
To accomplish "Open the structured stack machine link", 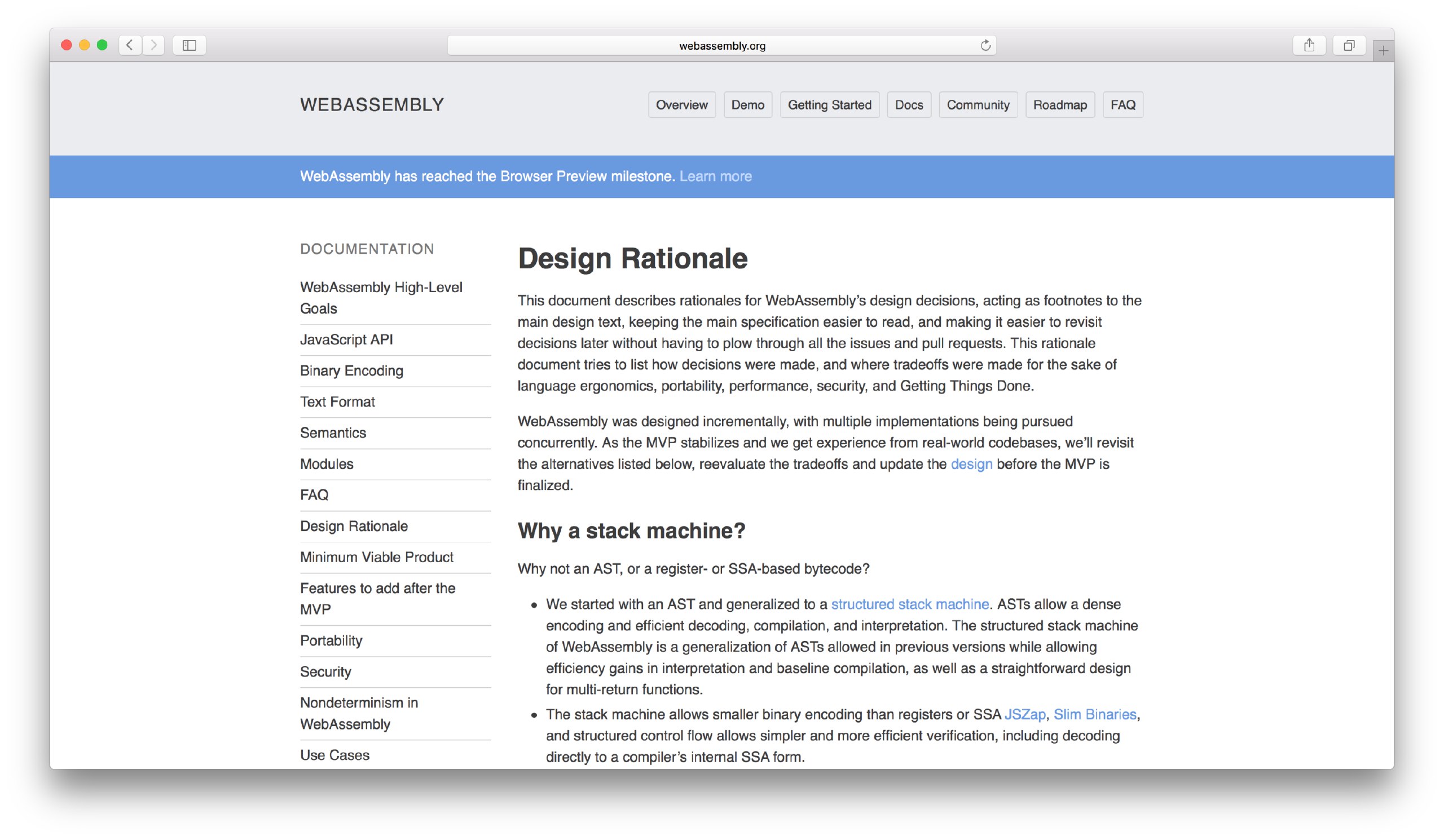I will (910, 605).
